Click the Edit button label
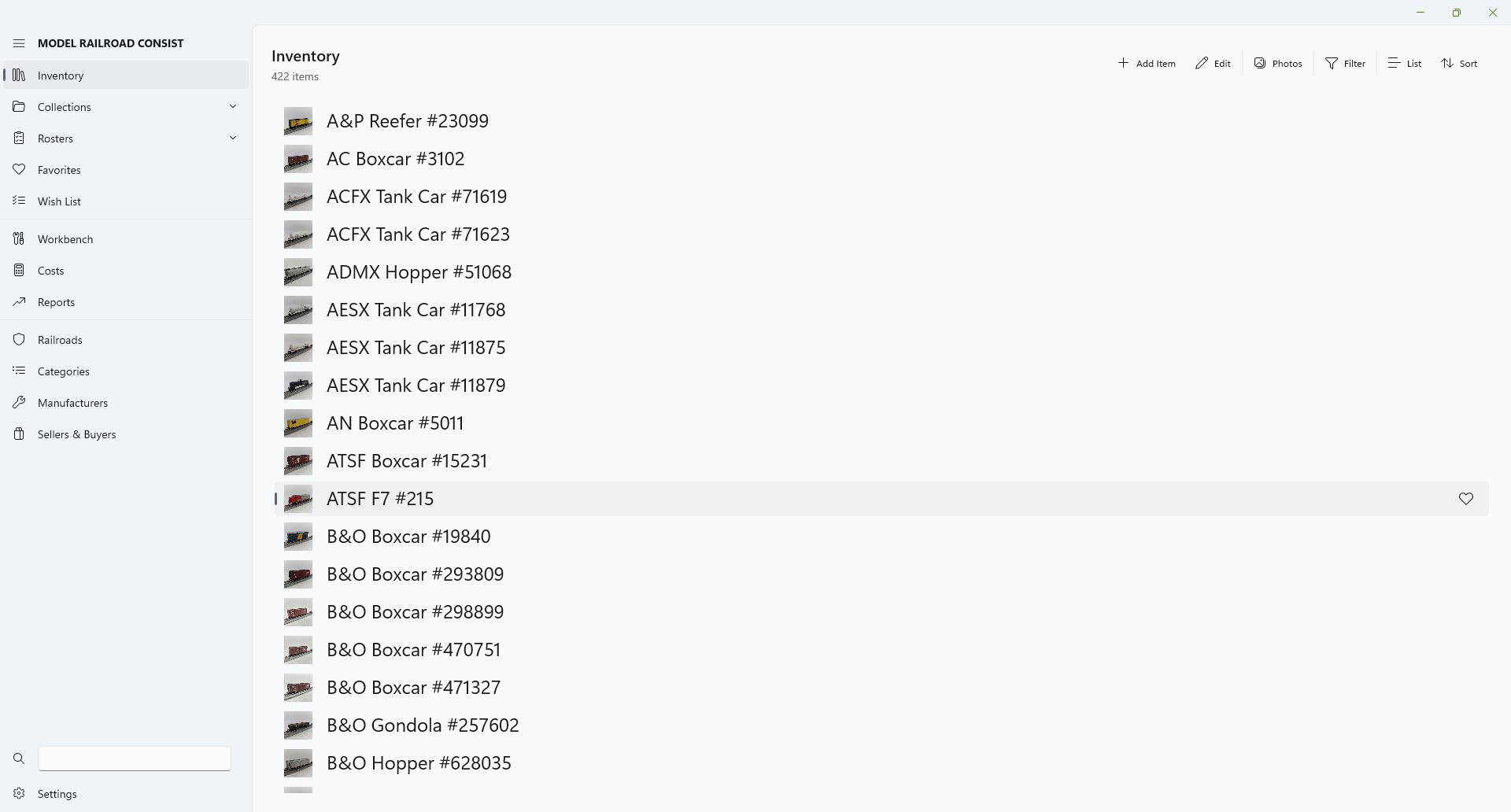Image resolution: width=1511 pixels, height=812 pixels. pyautogui.click(x=1222, y=64)
